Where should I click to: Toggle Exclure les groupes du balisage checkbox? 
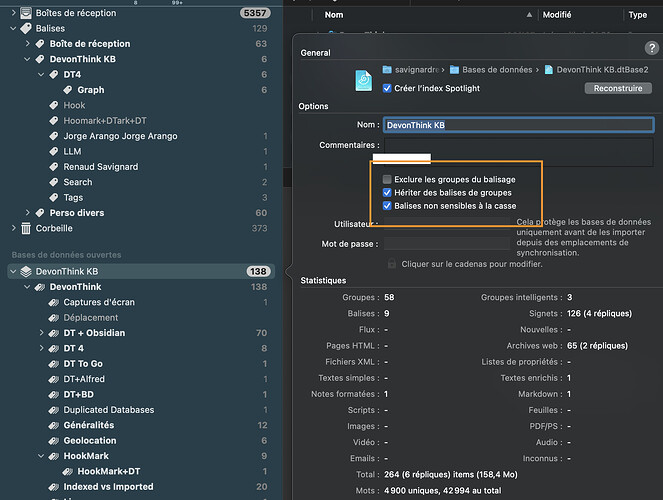386,179
